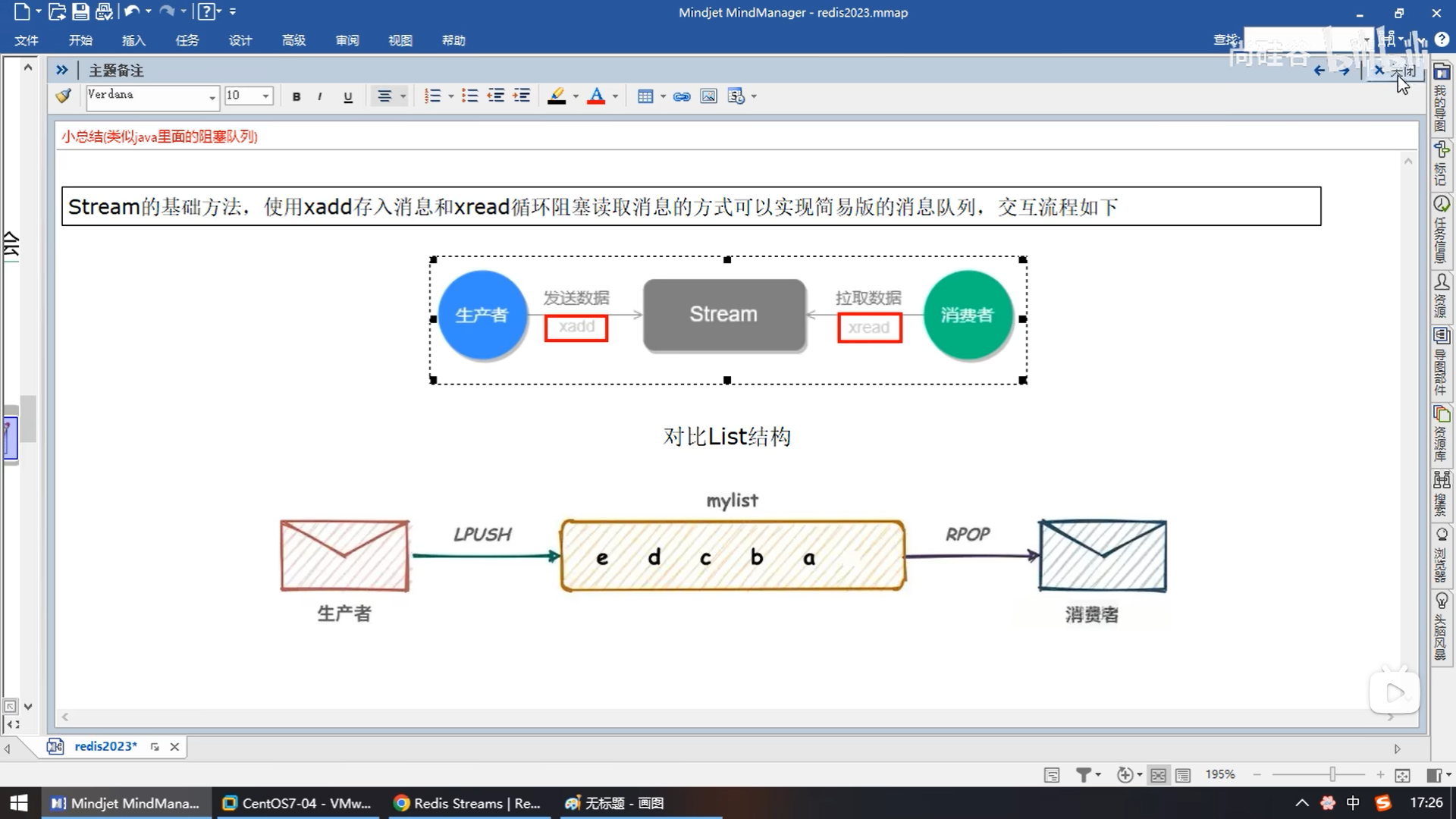Open the 插入 menu

point(133,40)
